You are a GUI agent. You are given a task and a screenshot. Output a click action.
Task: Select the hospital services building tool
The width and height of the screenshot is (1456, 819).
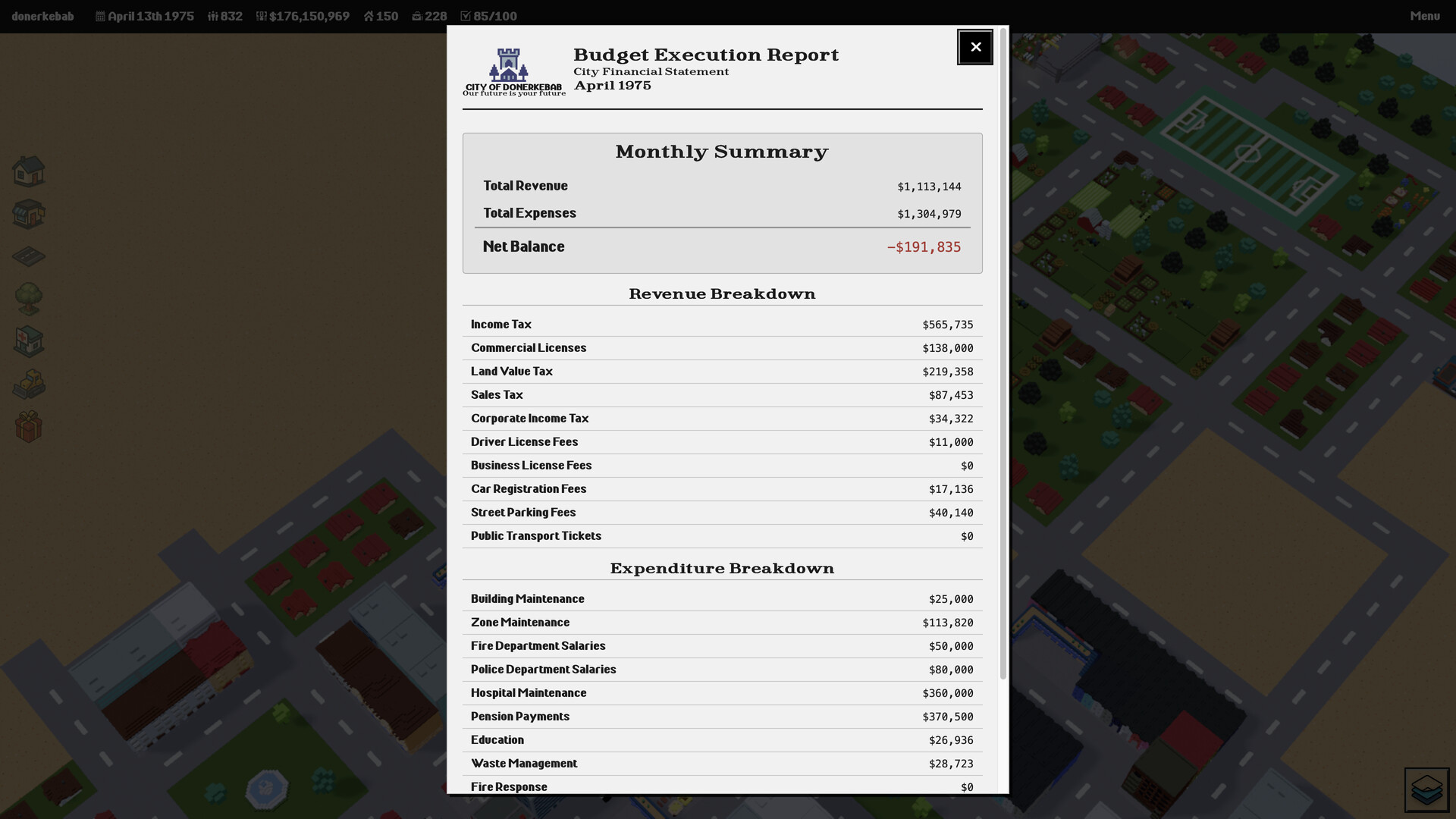(28, 341)
